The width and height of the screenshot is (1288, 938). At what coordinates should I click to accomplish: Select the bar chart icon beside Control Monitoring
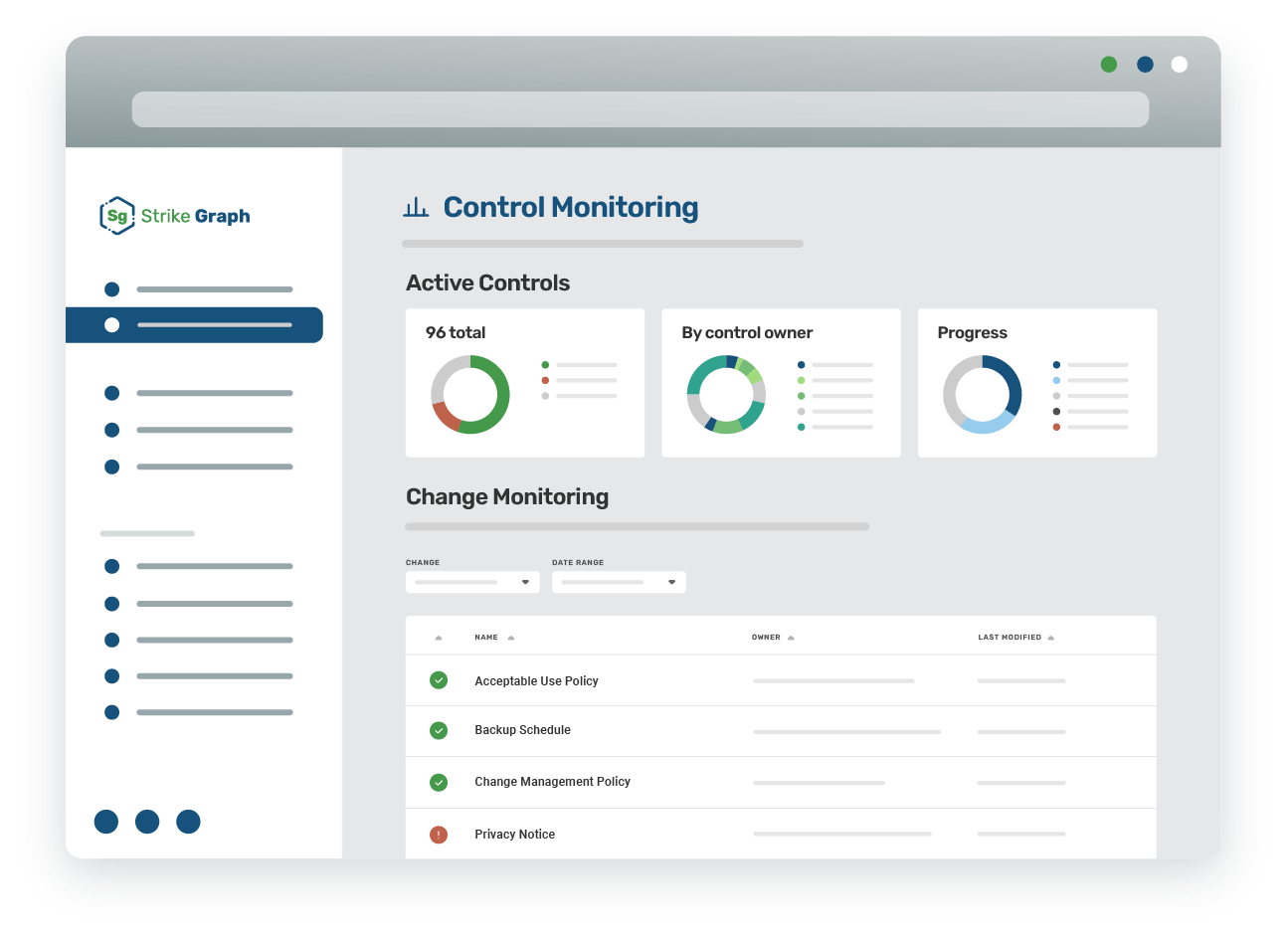[417, 206]
